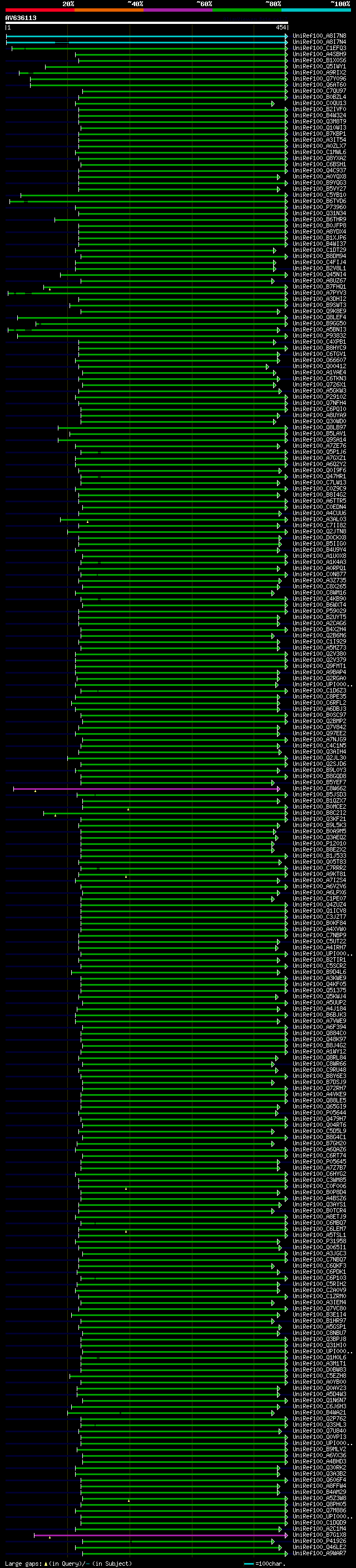Click the UniRef100_A5GSP1 label
Viewport: 356px width, 1568px height.
pos(319,1327)
